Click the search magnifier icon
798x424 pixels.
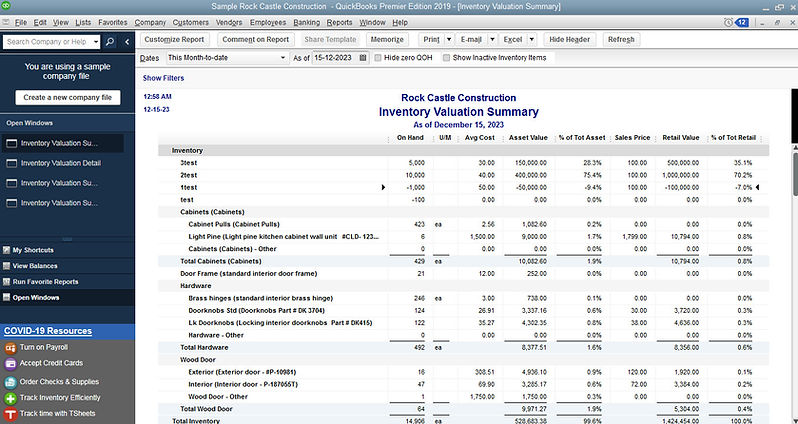[109, 42]
